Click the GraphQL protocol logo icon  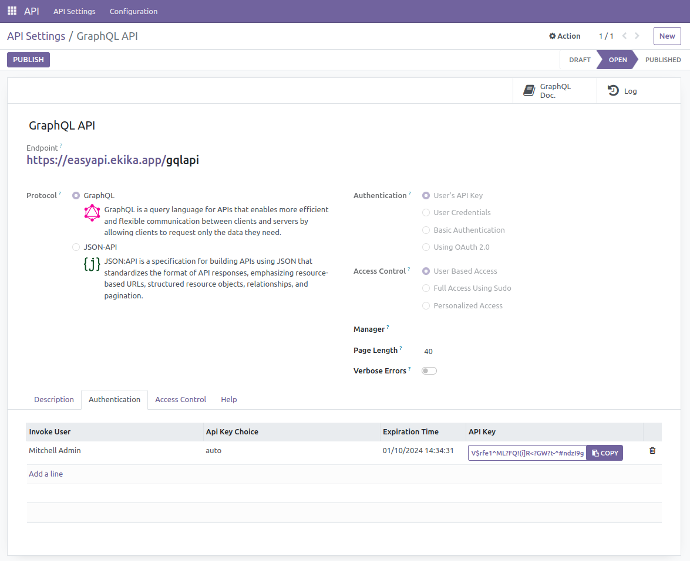point(92,213)
